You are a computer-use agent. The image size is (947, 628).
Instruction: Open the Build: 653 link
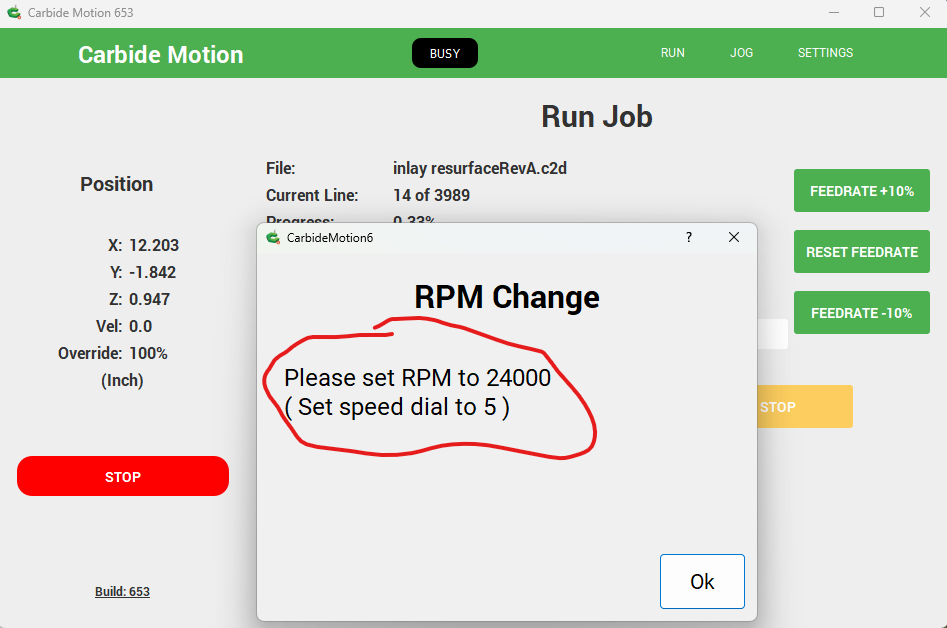[122, 592]
